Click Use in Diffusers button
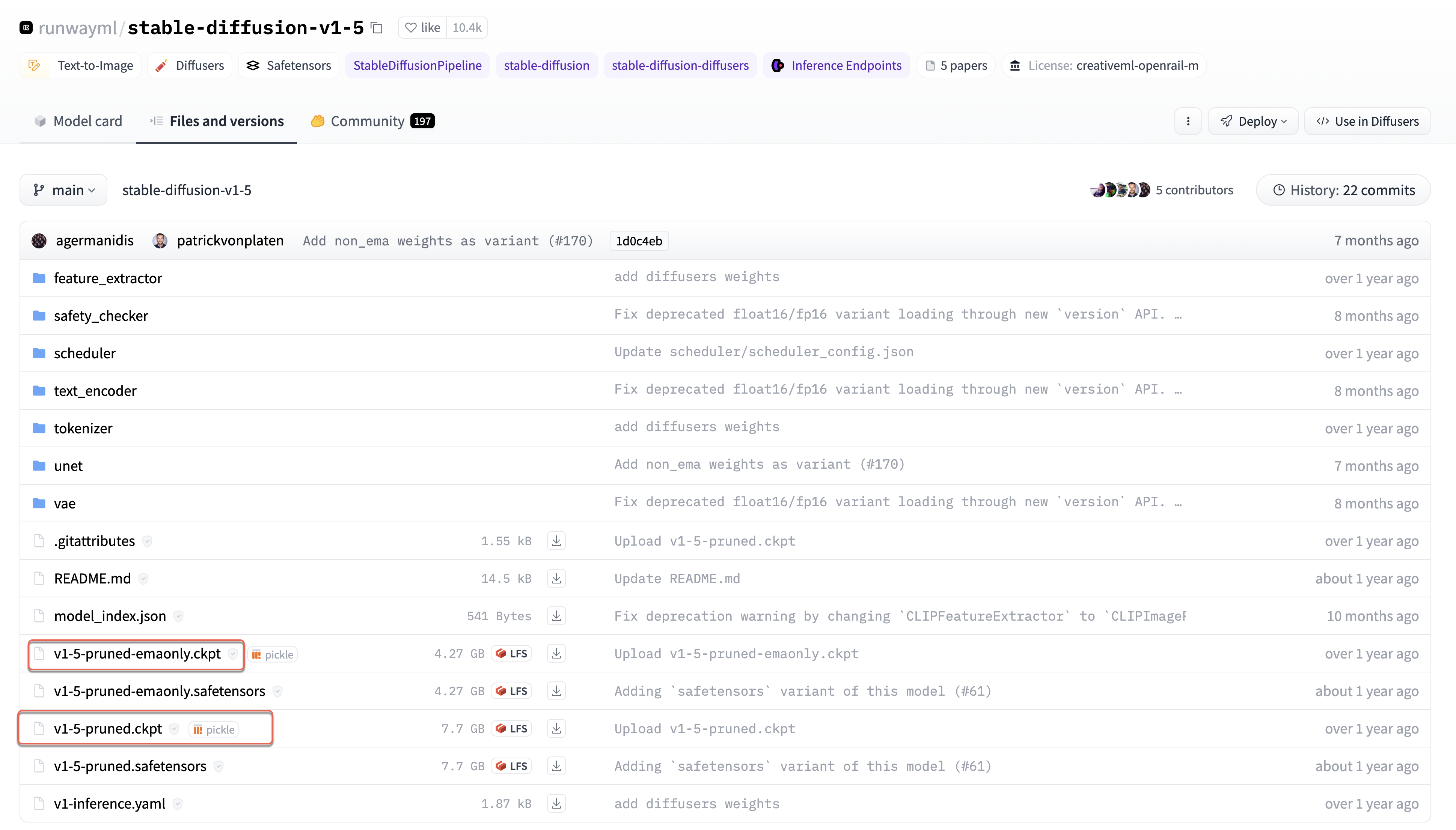 [1367, 122]
